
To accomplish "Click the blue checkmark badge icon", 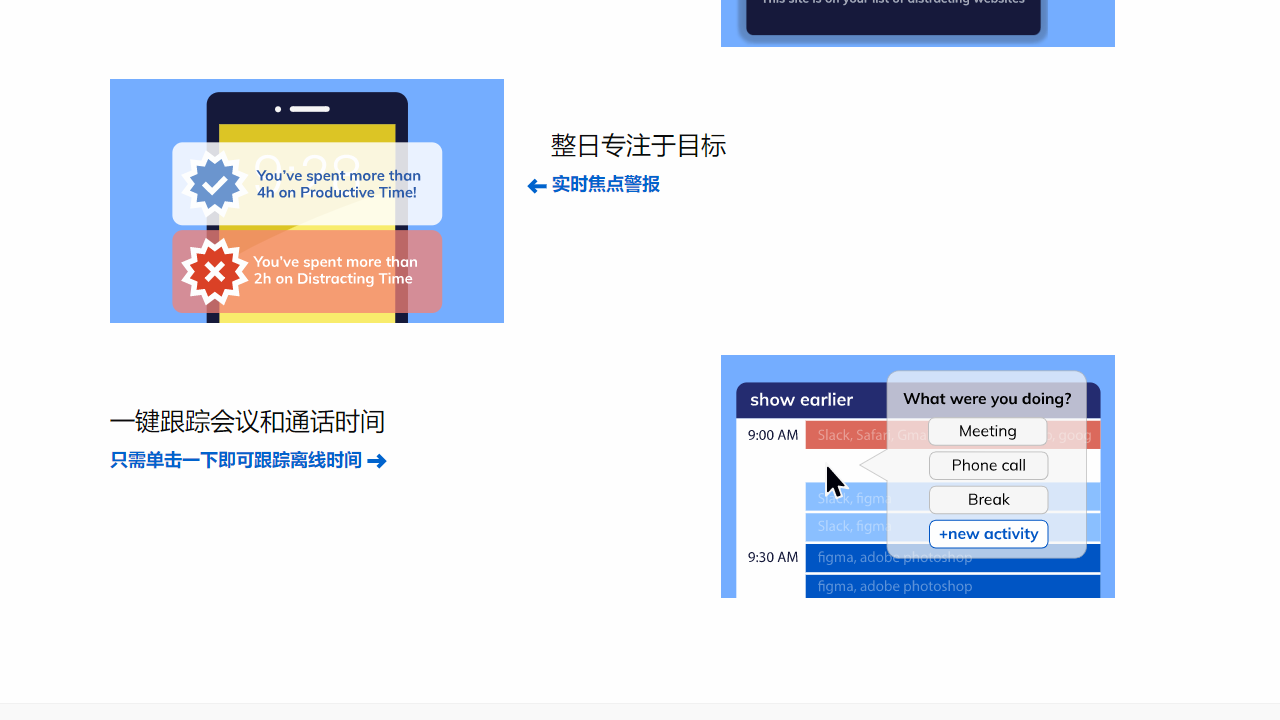I will (x=213, y=183).
